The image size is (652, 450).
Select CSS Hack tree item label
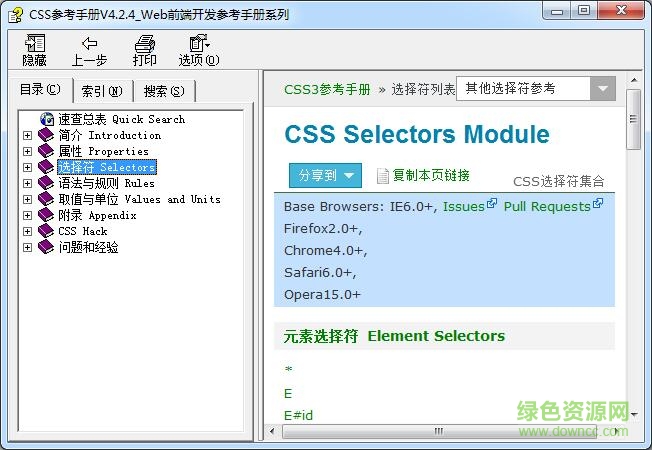click(x=83, y=231)
